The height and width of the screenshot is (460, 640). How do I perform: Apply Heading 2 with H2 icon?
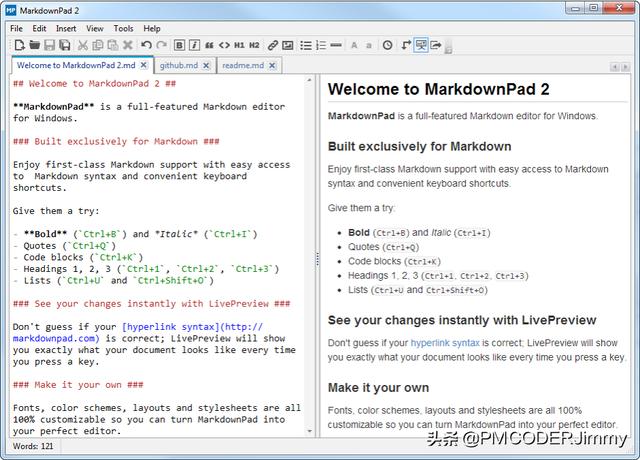click(x=254, y=45)
